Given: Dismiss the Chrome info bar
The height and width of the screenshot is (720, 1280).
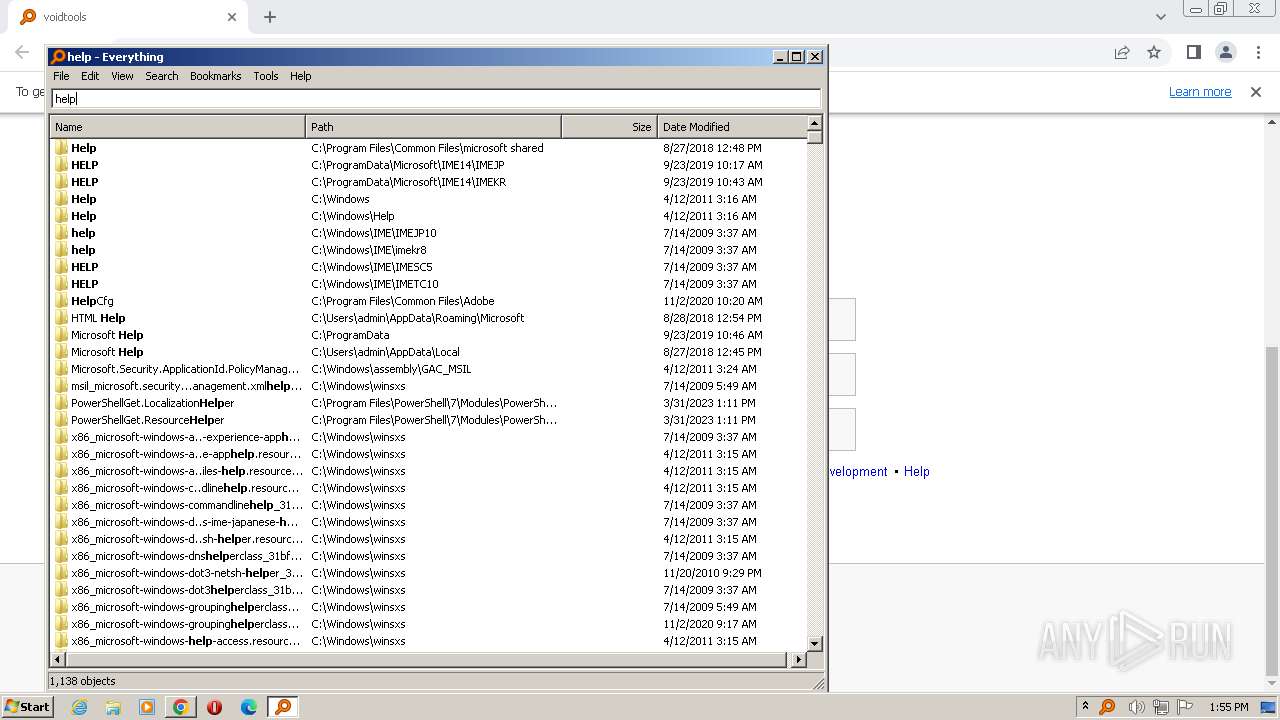Looking at the screenshot, I should coord(1256,92).
